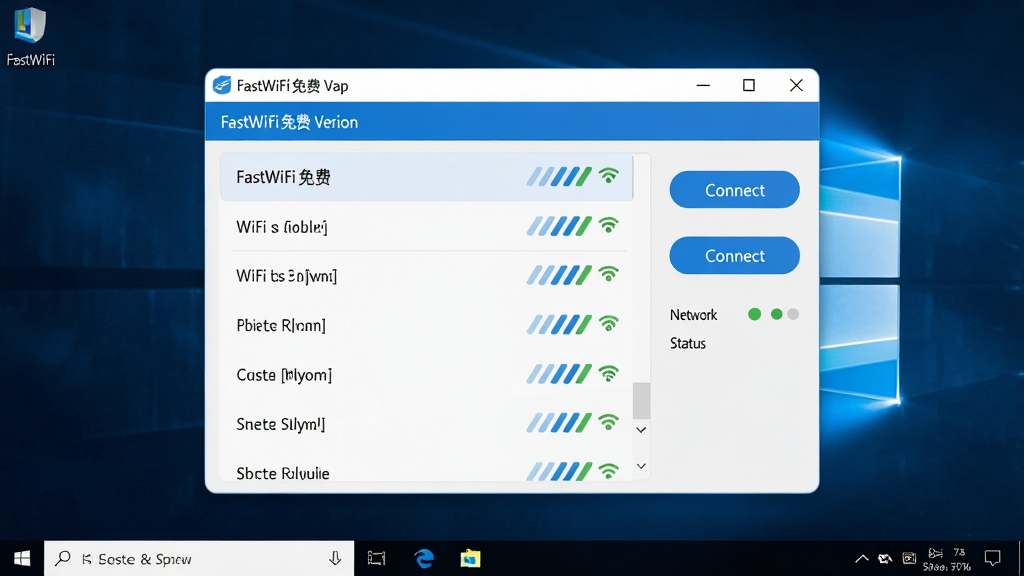The image size is (1024, 576).
Task: Click Wi-Fi icon on FastWiFi 免费 row
Action: click(x=609, y=175)
